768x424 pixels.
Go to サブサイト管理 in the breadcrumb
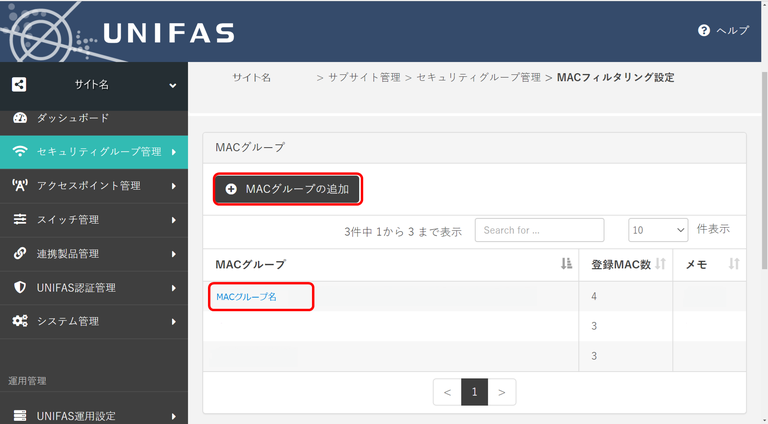coord(364,77)
